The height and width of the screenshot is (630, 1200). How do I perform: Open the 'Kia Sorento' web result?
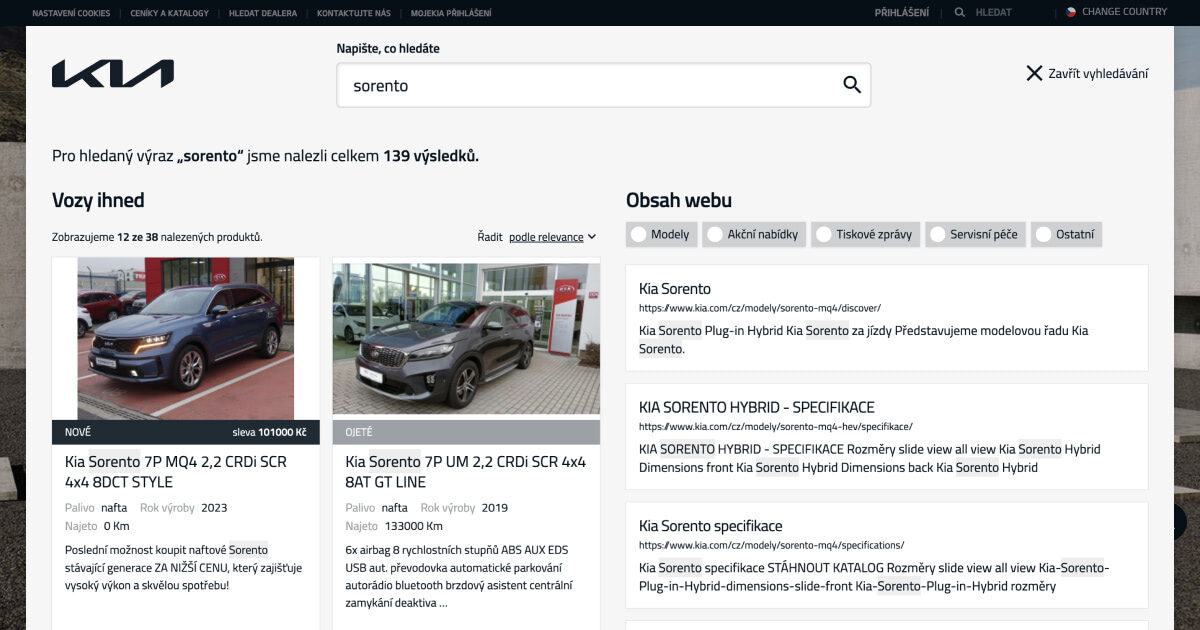pyautogui.click(x=675, y=289)
